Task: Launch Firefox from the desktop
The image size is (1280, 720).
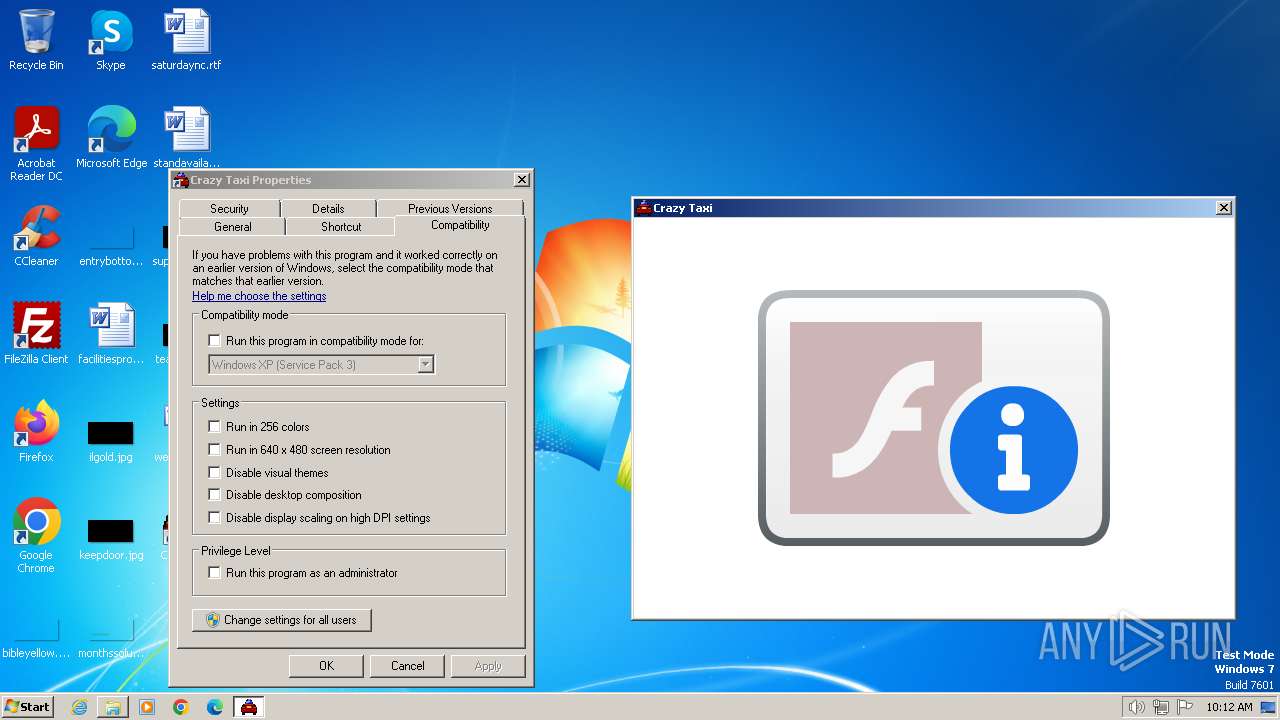Action: [x=36, y=432]
